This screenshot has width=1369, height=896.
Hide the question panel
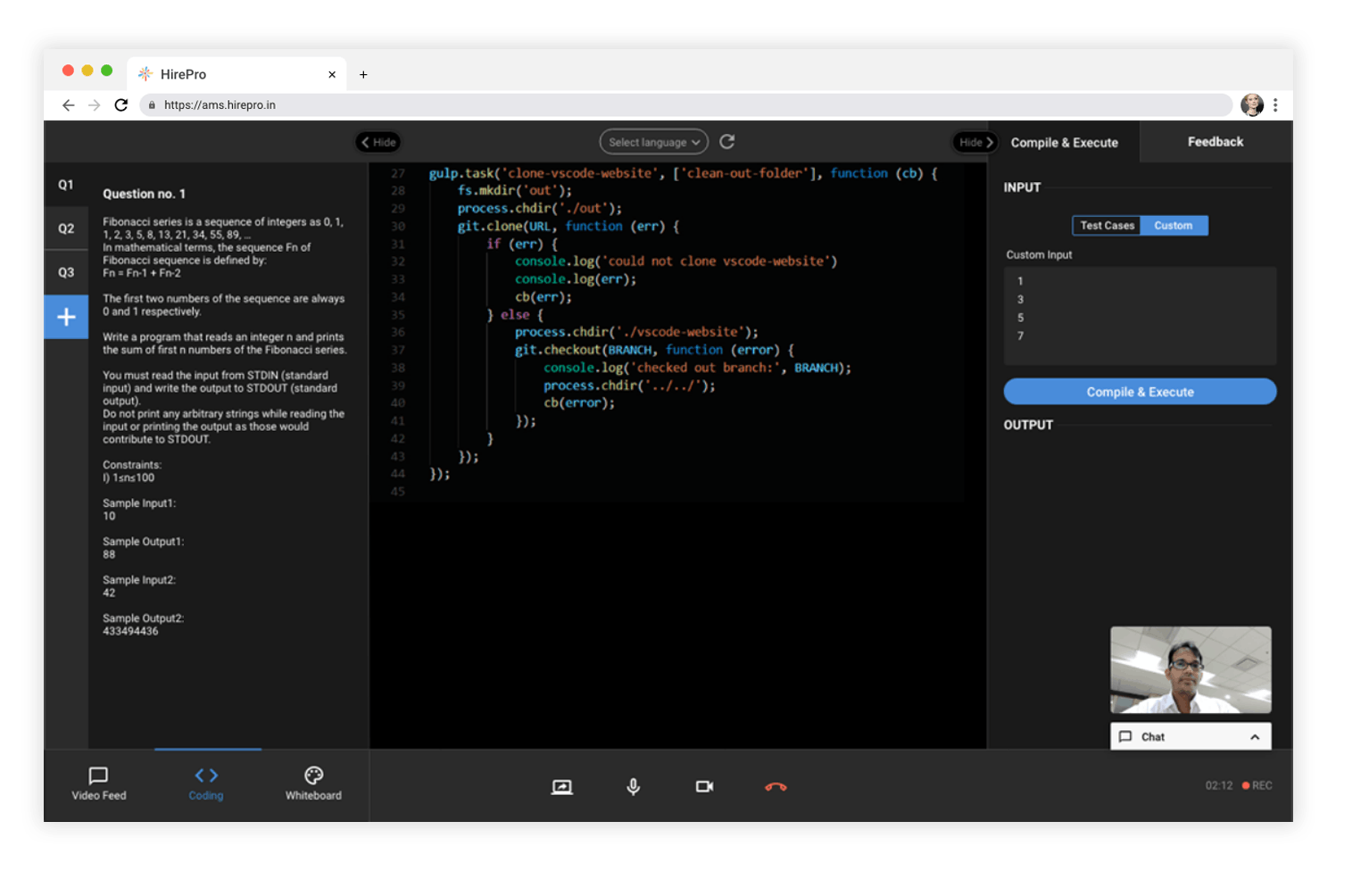[378, 142]
